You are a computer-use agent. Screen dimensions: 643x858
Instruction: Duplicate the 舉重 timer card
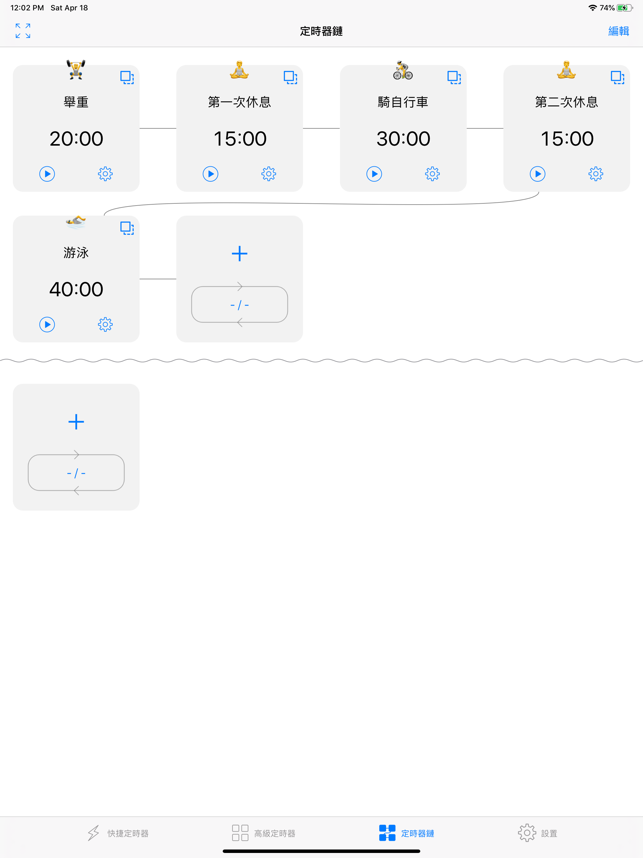pyautogui.click(x=127, y=76)
